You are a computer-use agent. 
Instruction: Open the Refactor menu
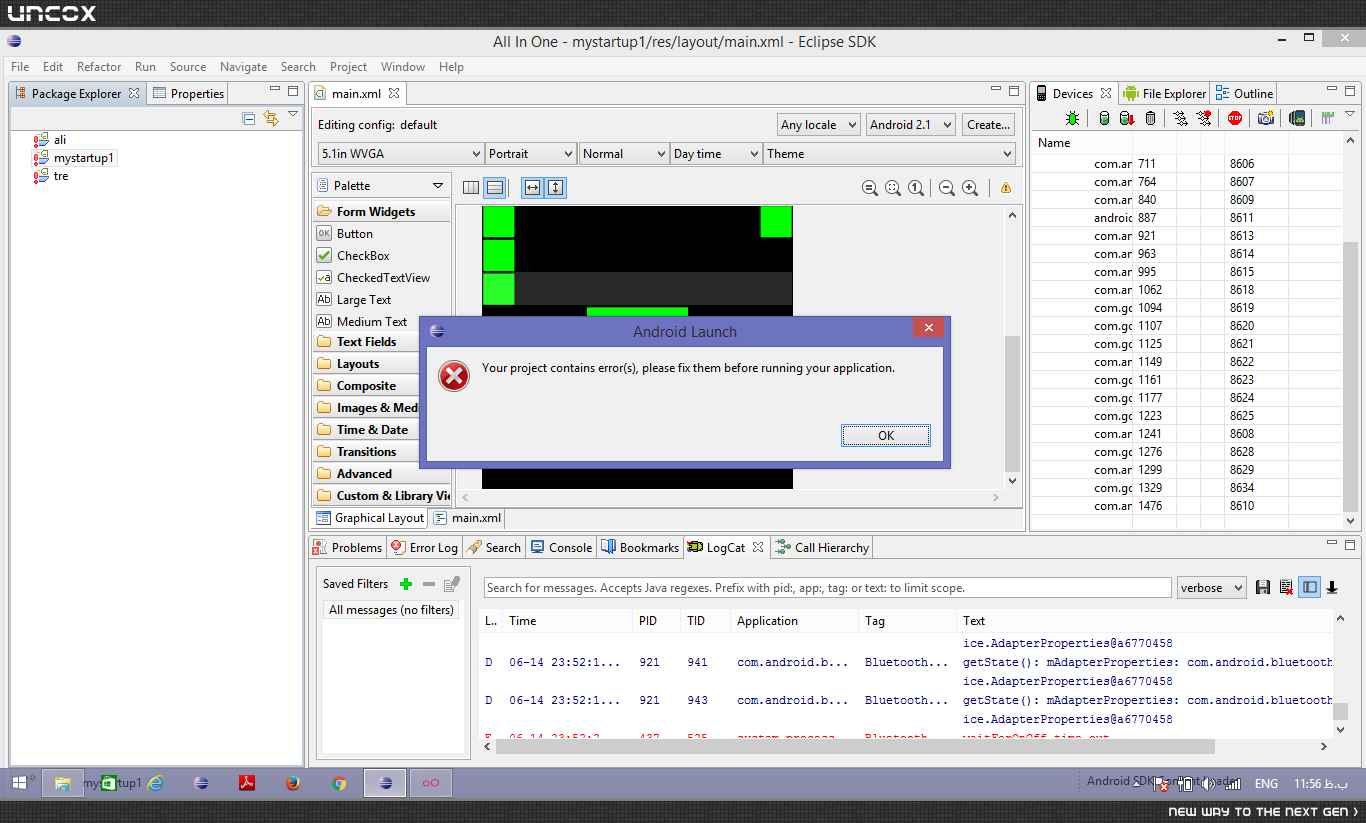pyautogui.click(x=99, y=67)
